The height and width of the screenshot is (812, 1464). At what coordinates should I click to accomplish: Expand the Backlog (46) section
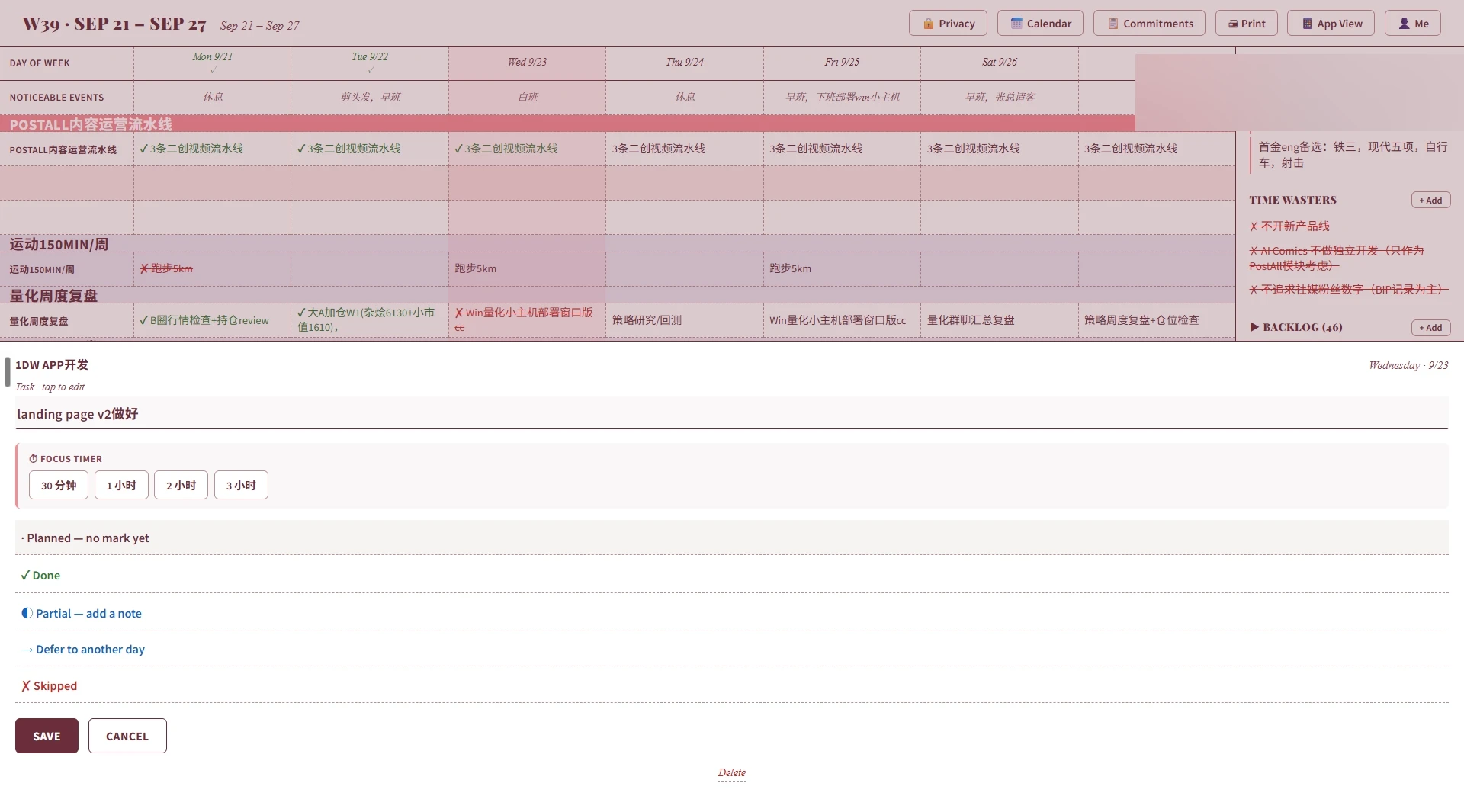pyautogui.click(x=1295, y=327)
